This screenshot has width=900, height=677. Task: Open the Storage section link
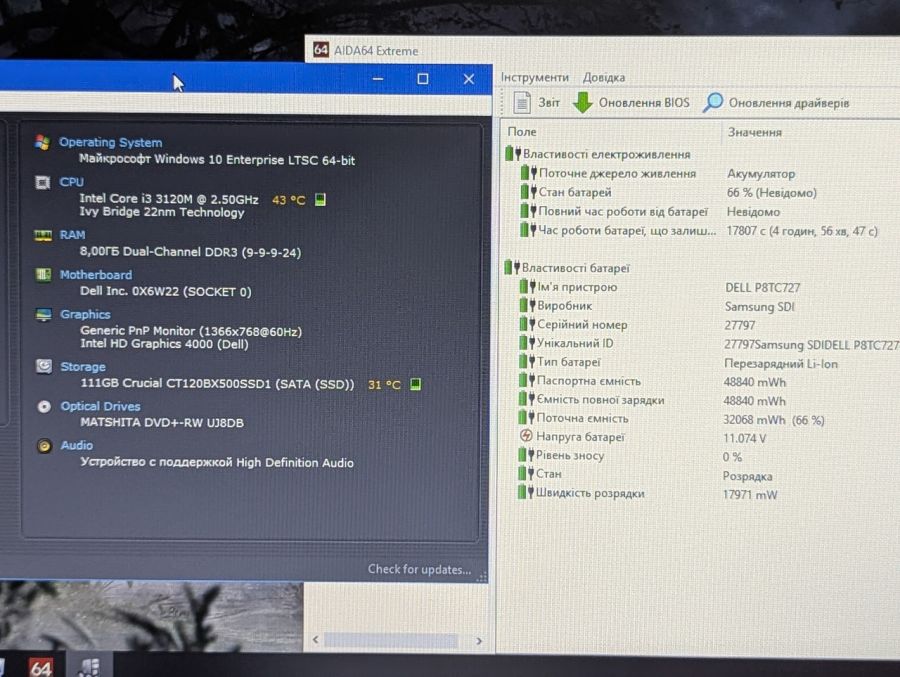point(83,366)
